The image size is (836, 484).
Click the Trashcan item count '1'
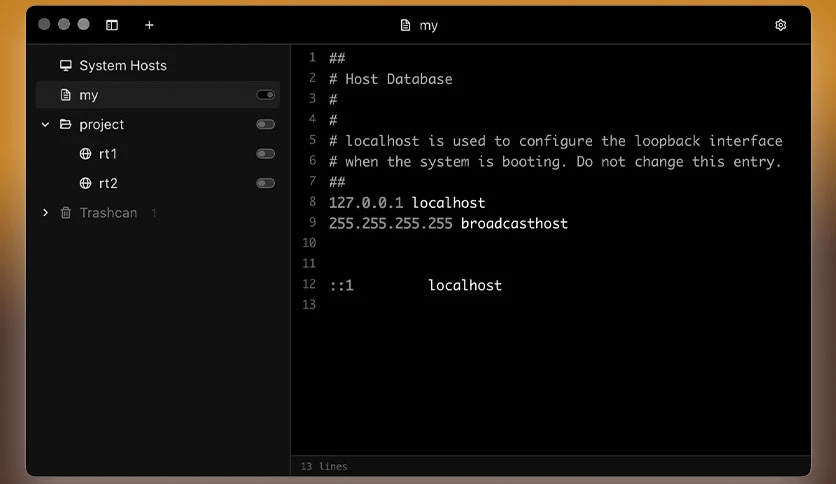(154, 213)
